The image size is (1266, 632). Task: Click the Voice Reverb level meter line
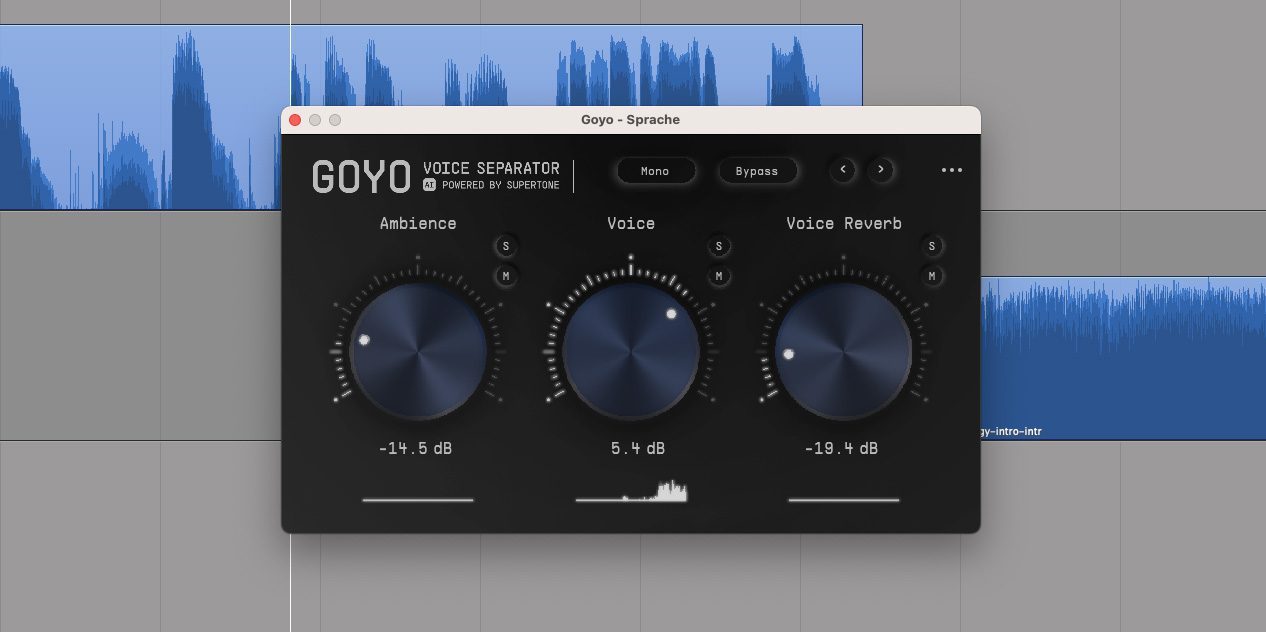844,499
